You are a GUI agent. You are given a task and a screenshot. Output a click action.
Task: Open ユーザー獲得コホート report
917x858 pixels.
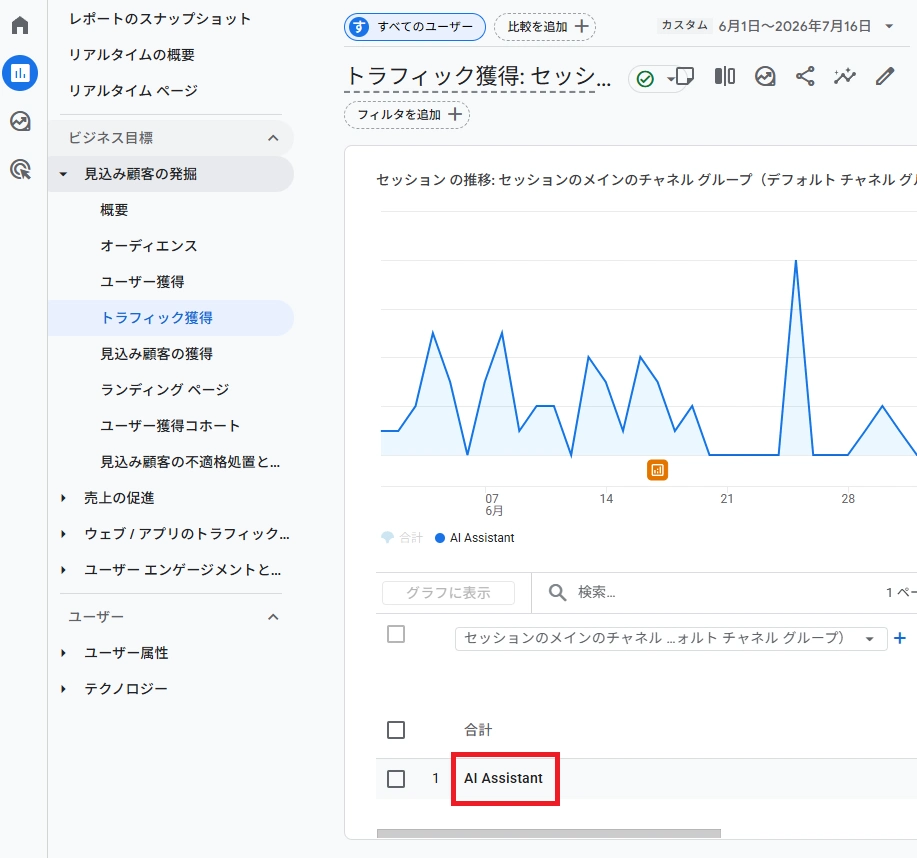point(170,426)
